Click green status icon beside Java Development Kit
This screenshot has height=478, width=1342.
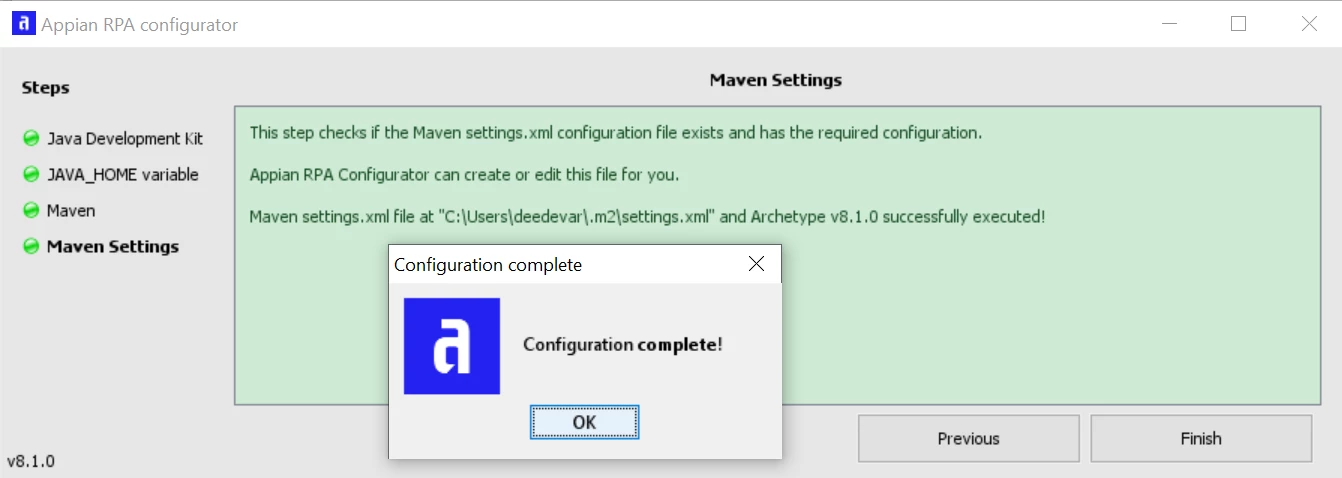pos(31,138)
